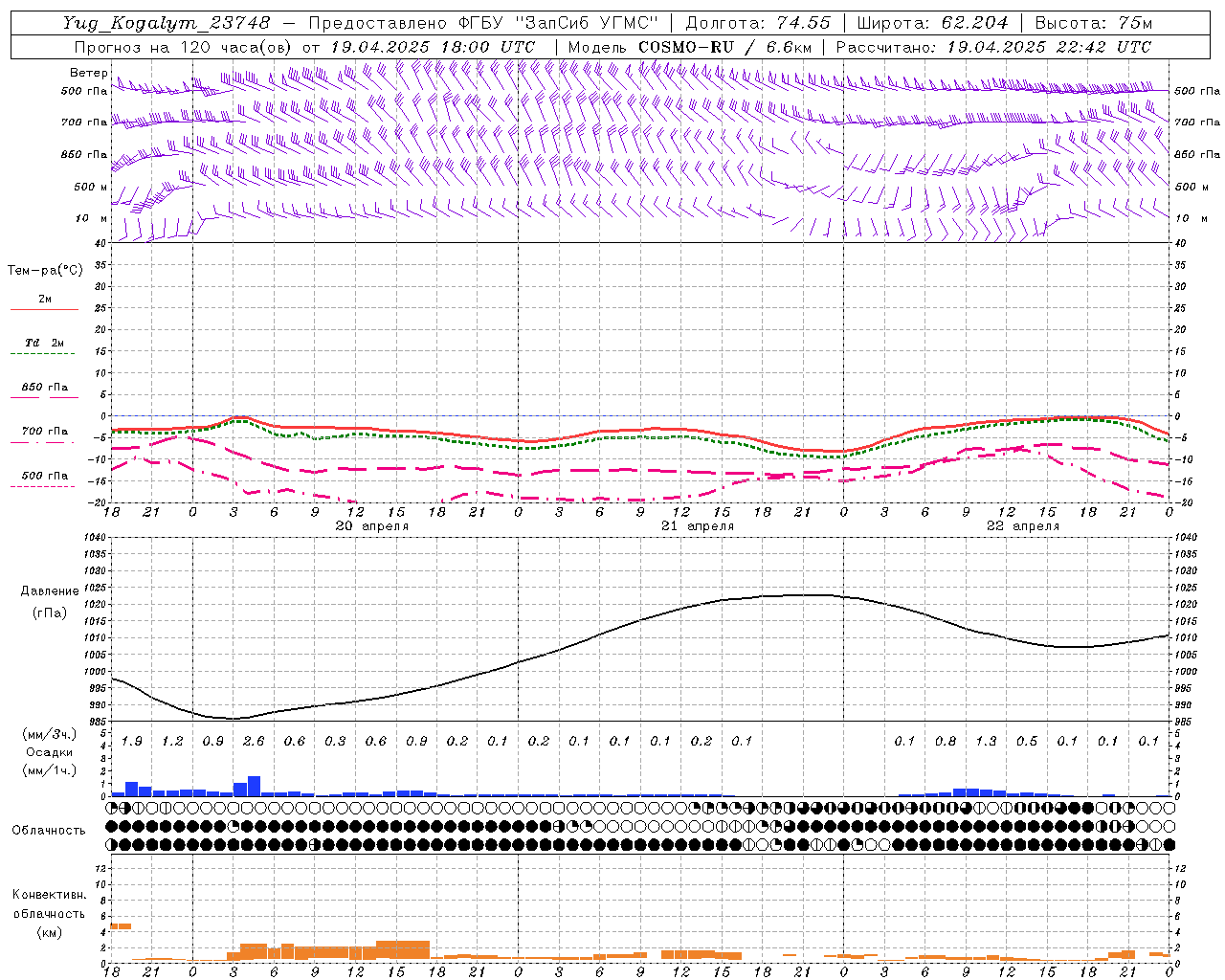This screenshot has width=1225, height=980.
Task: Click the 21 апреля date label
Action: click(698, 526)
